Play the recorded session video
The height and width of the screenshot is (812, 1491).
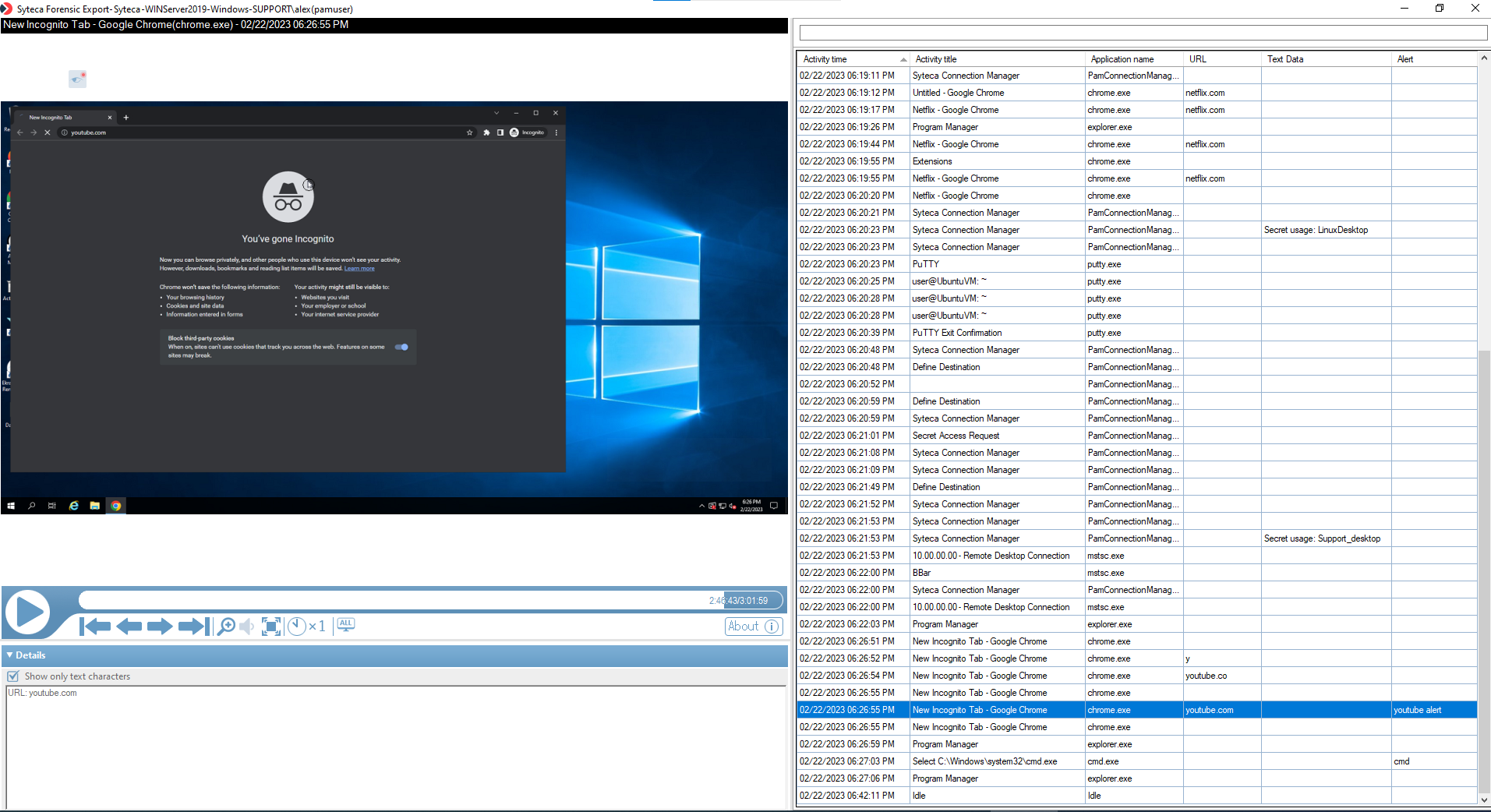[29, 613]
